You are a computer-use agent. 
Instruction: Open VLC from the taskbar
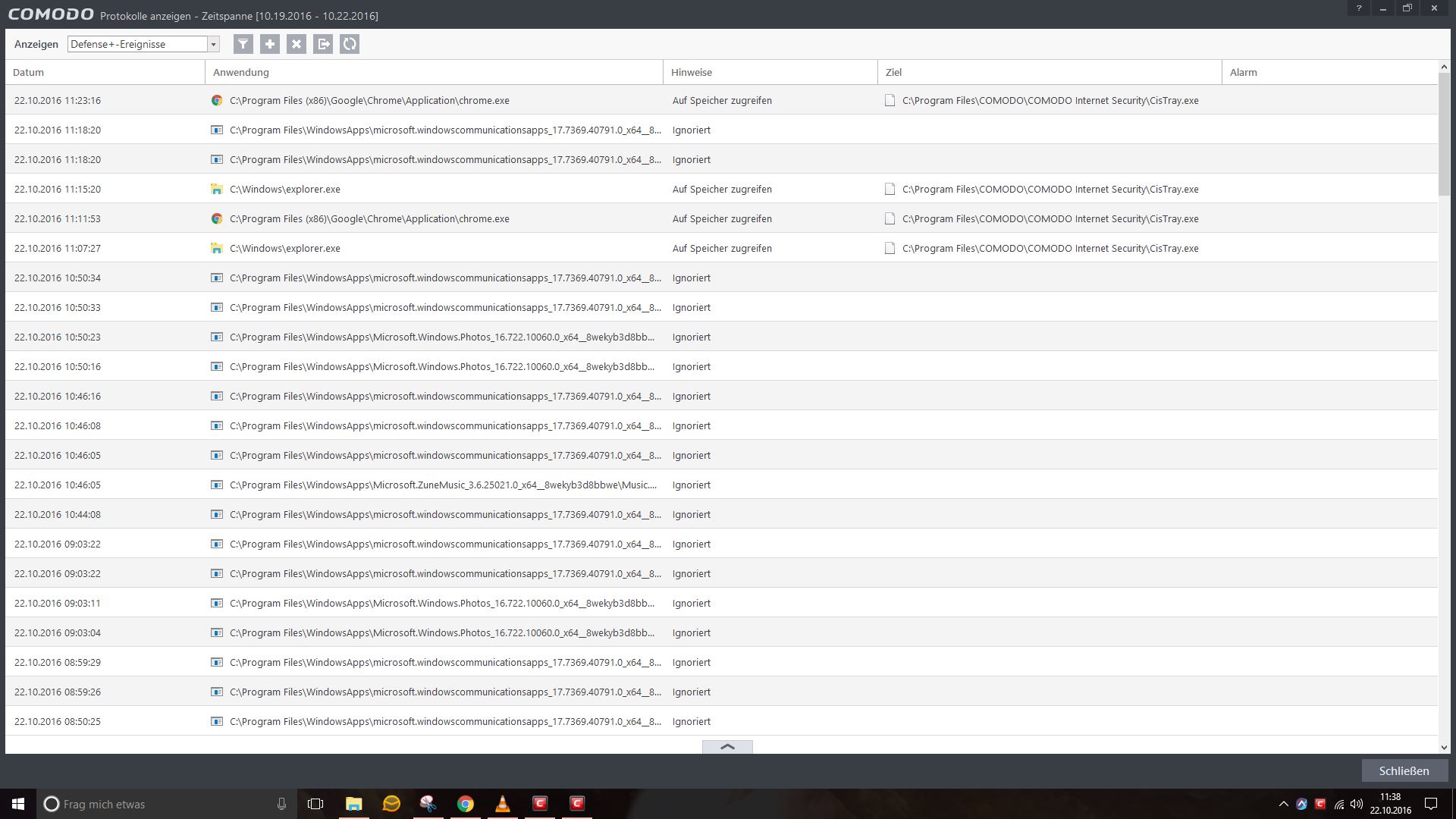coord(503,804)
